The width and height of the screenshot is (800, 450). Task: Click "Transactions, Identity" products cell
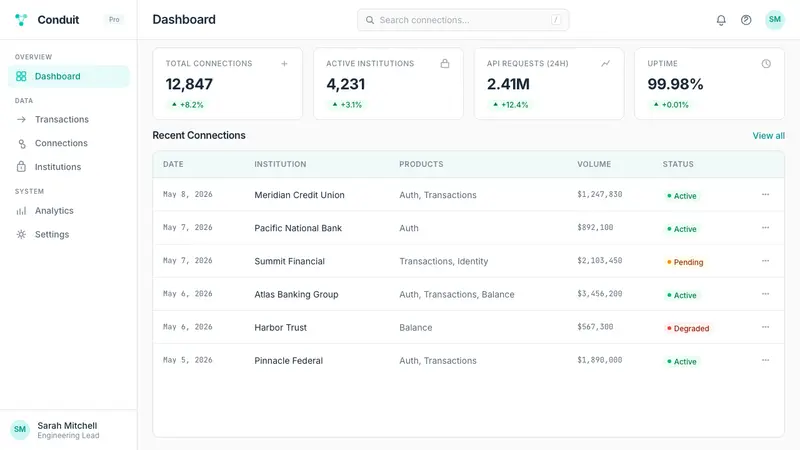[x=443, y=261]
